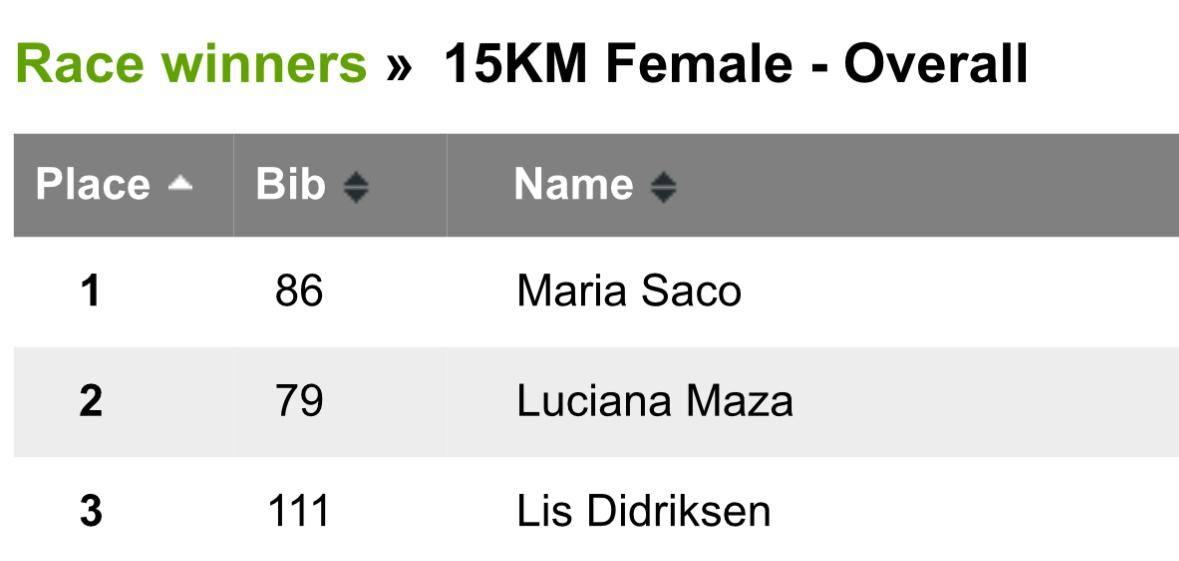Sort by the Bib header label
1179x561 pixels.
pyautogui.click(x=291, y=185)
